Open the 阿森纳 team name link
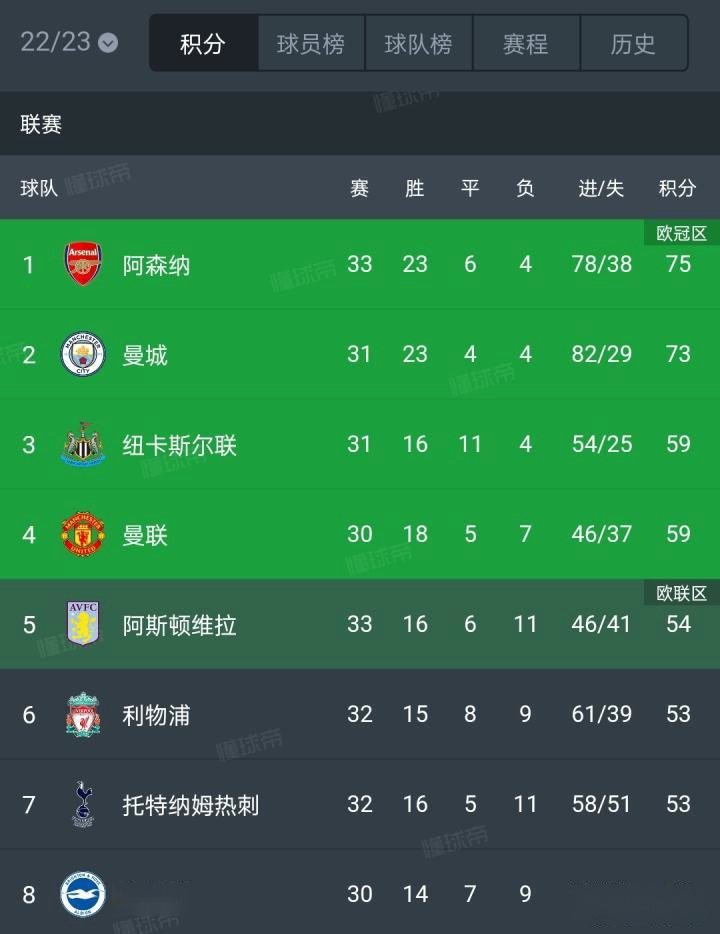This screenshot has width=720, height=934. click(x=156, y=265)
